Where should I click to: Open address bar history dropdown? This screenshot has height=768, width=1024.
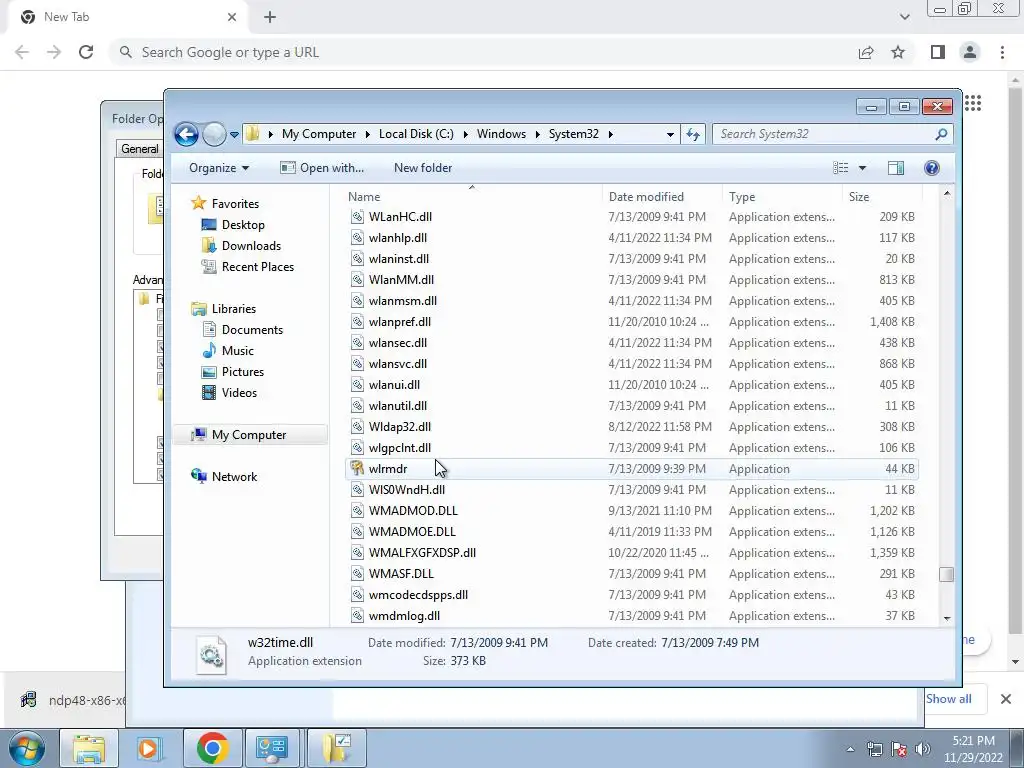[x=670, y=135]
